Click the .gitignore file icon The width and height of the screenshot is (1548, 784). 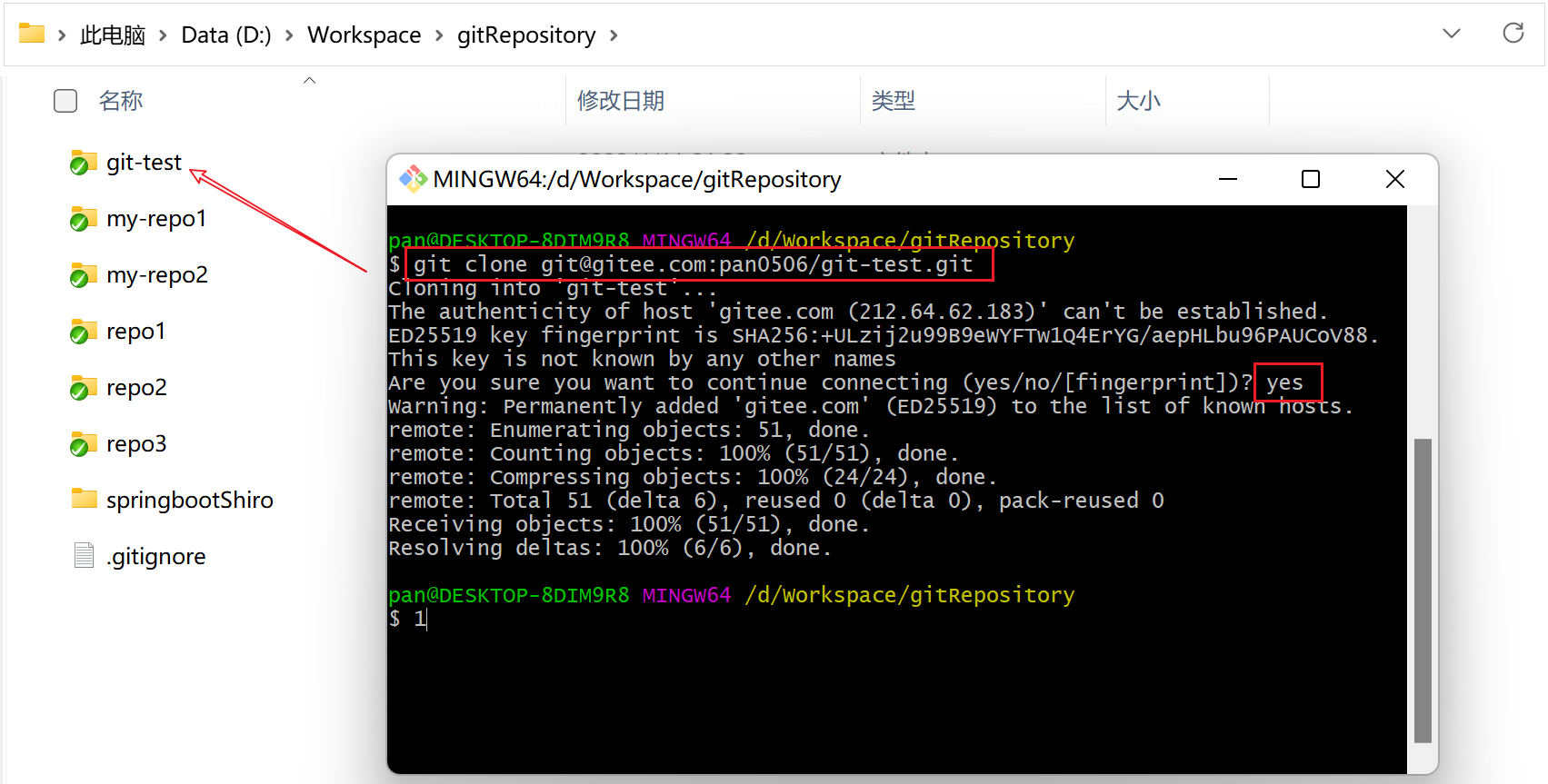point(84,556)
